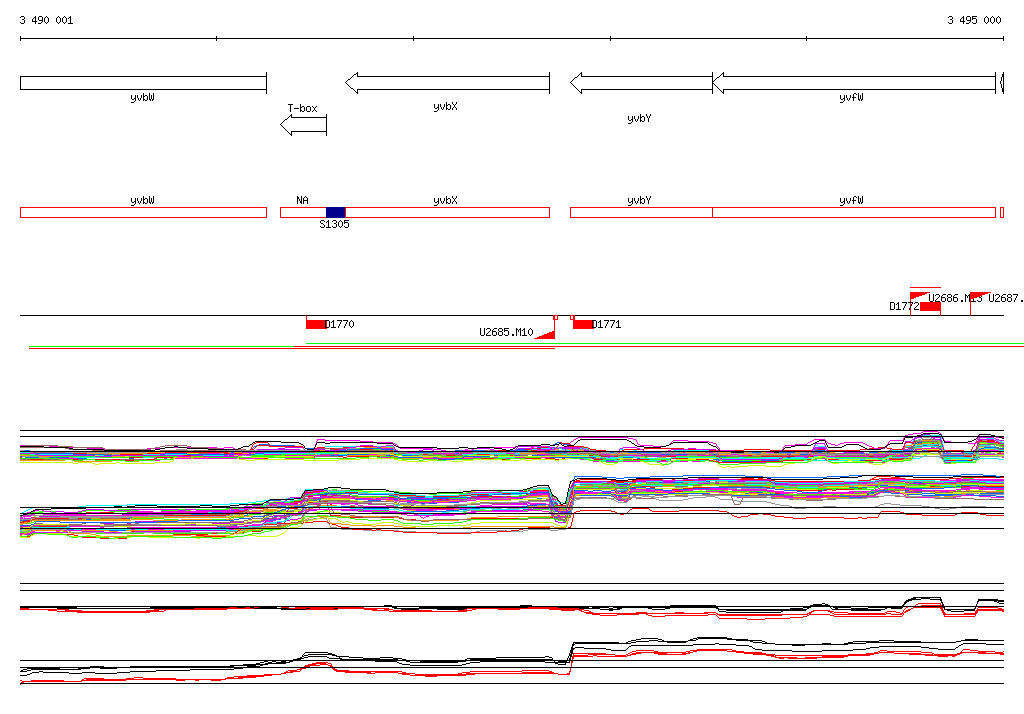Click the "D1772" label text

pyautogui.click(x=904, y=306)
